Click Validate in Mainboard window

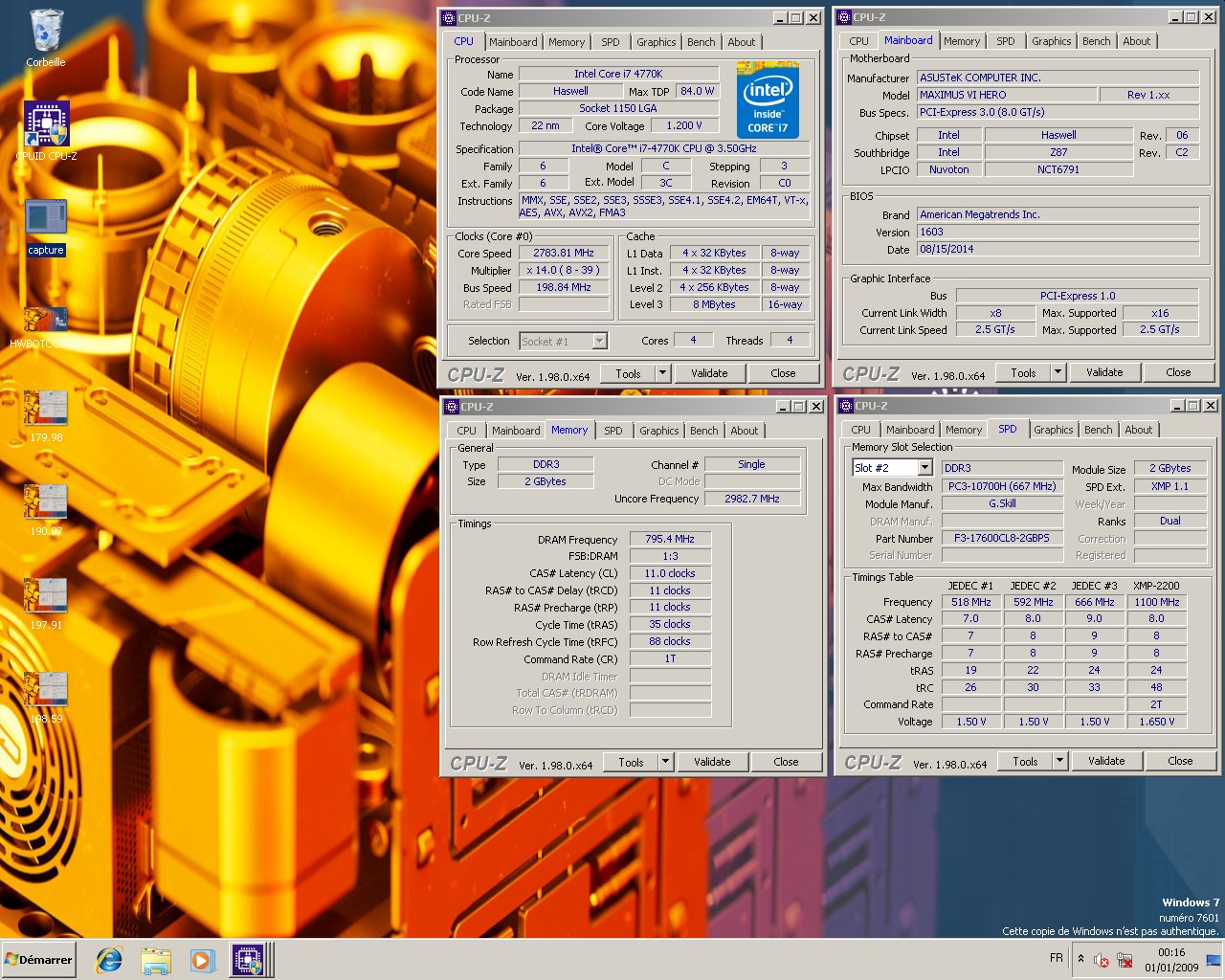(1104, 372)
